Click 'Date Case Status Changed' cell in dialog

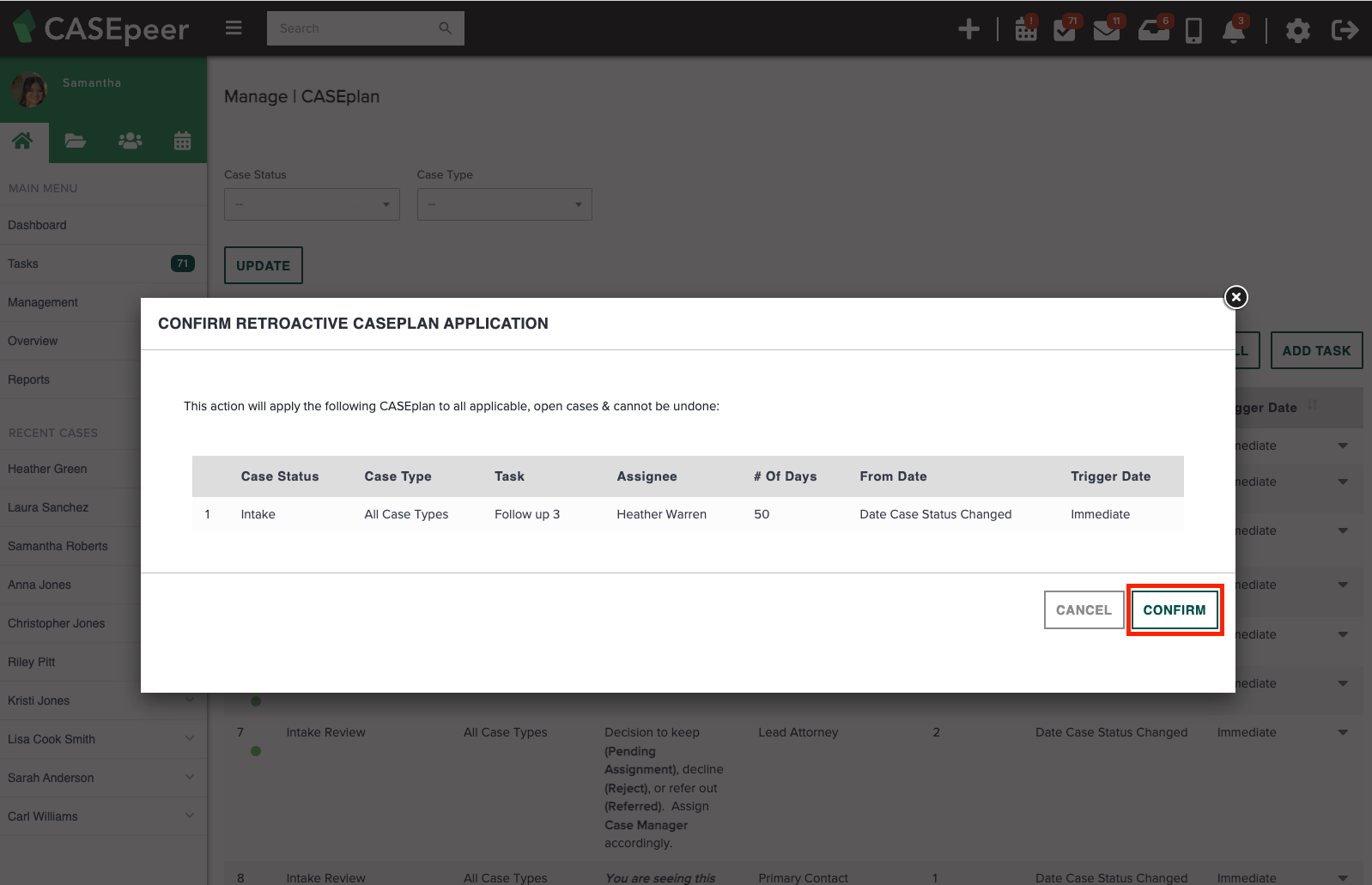click(936, 514)
